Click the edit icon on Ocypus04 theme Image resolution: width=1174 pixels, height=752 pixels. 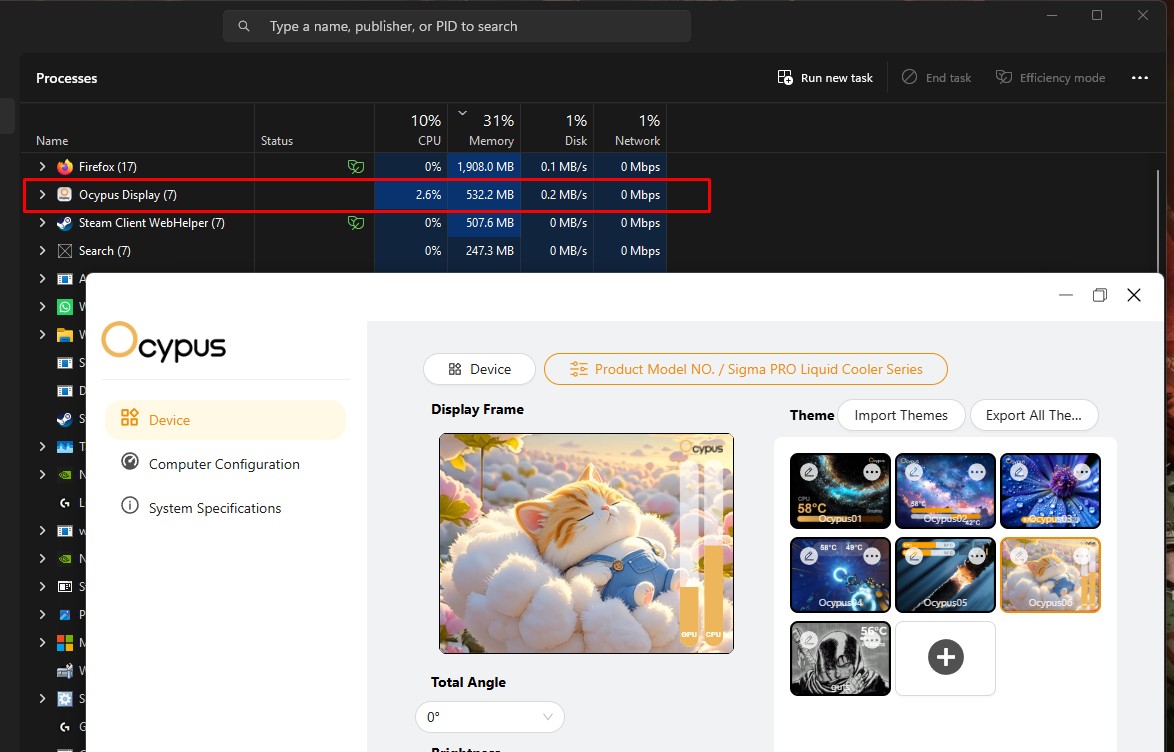pos(809,556)
